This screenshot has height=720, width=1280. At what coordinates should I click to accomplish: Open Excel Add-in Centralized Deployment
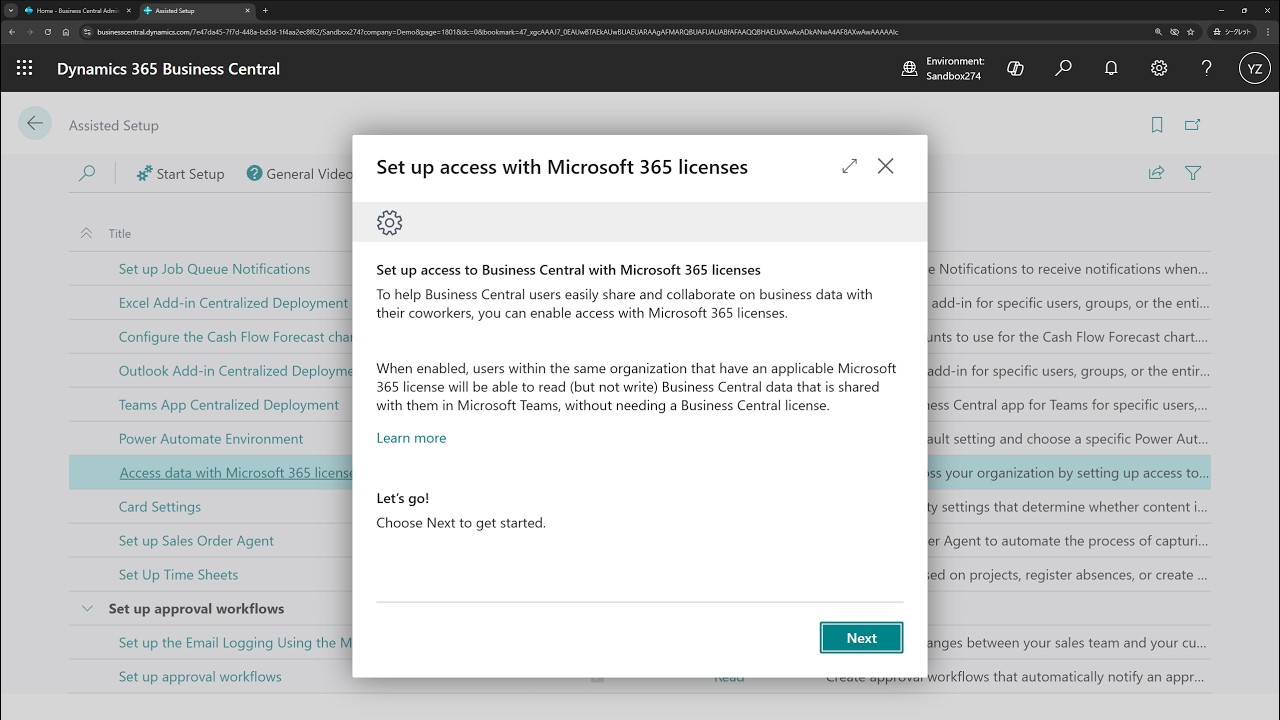click(x=233, y=303)
